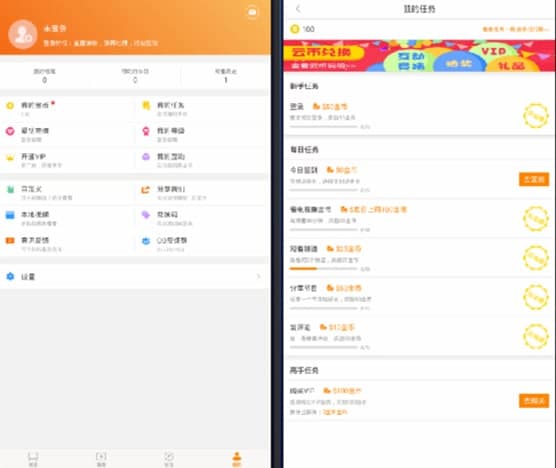
Task: Expand the 设置 row using its right chevron
Action: coord(258,276)
